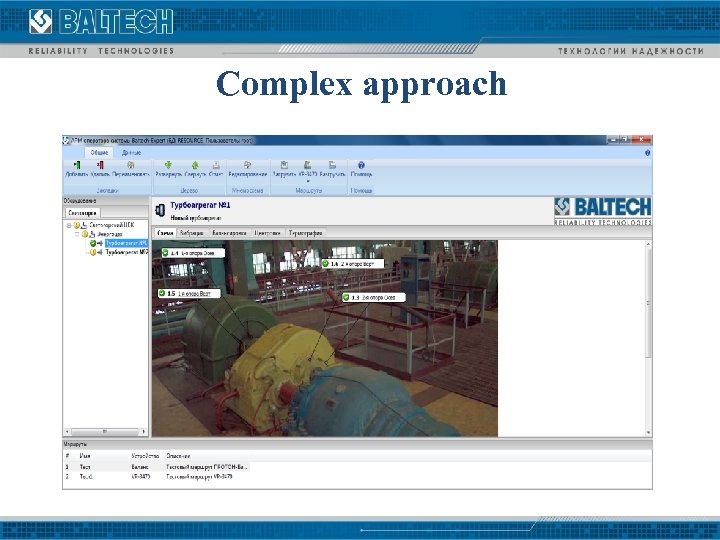The height and width of the screenshot is (540, 720).
Task: Click the green check icon on point 1.5
Action: [162, 293]
